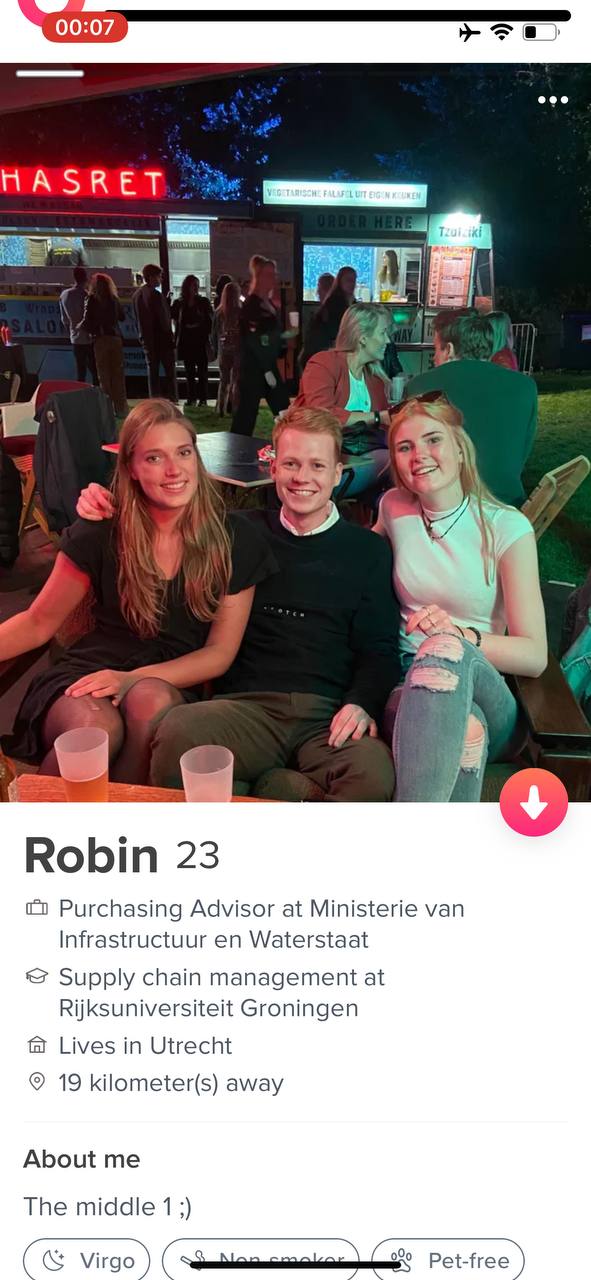Screen dimensions: 591x1280
Task: Tap the pink down-arrow collapse profile button
Action: point(534,802)
